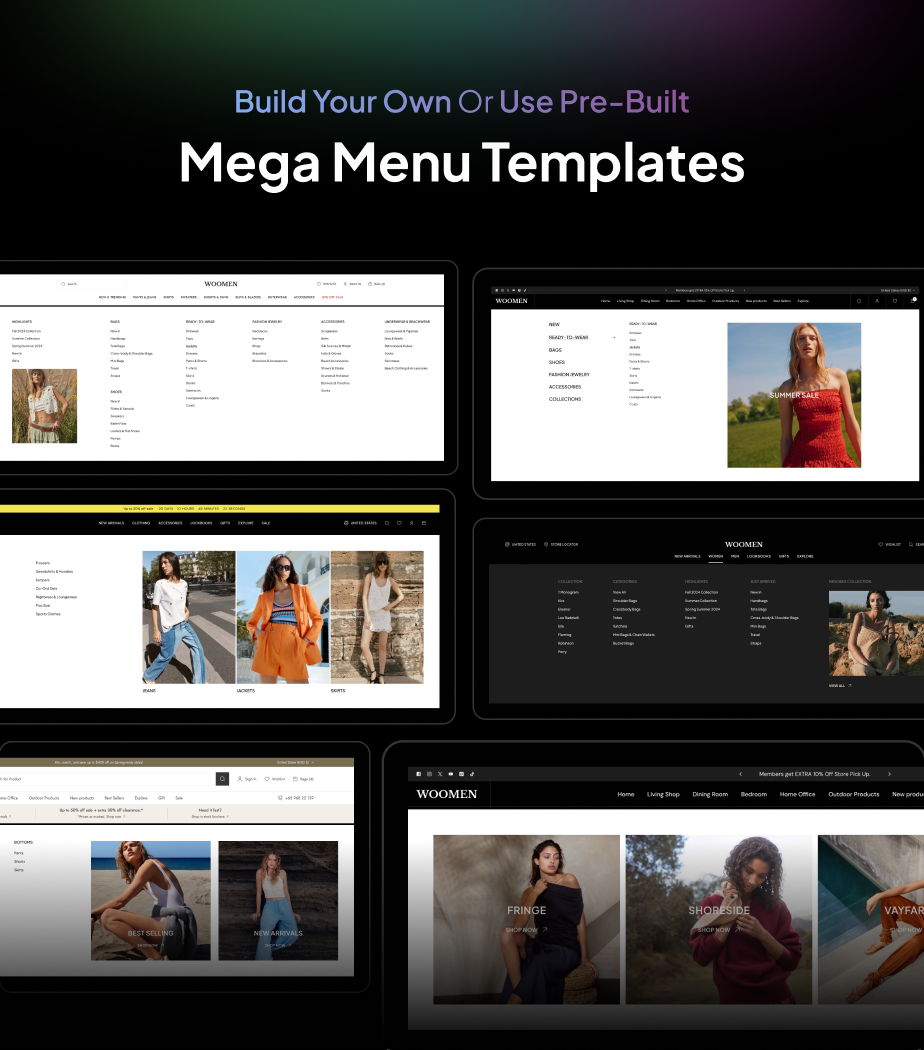924x1050 pixels.
Task: Click the YouTube icon above the large WOOMEN logo
Action: pos(451,774)
